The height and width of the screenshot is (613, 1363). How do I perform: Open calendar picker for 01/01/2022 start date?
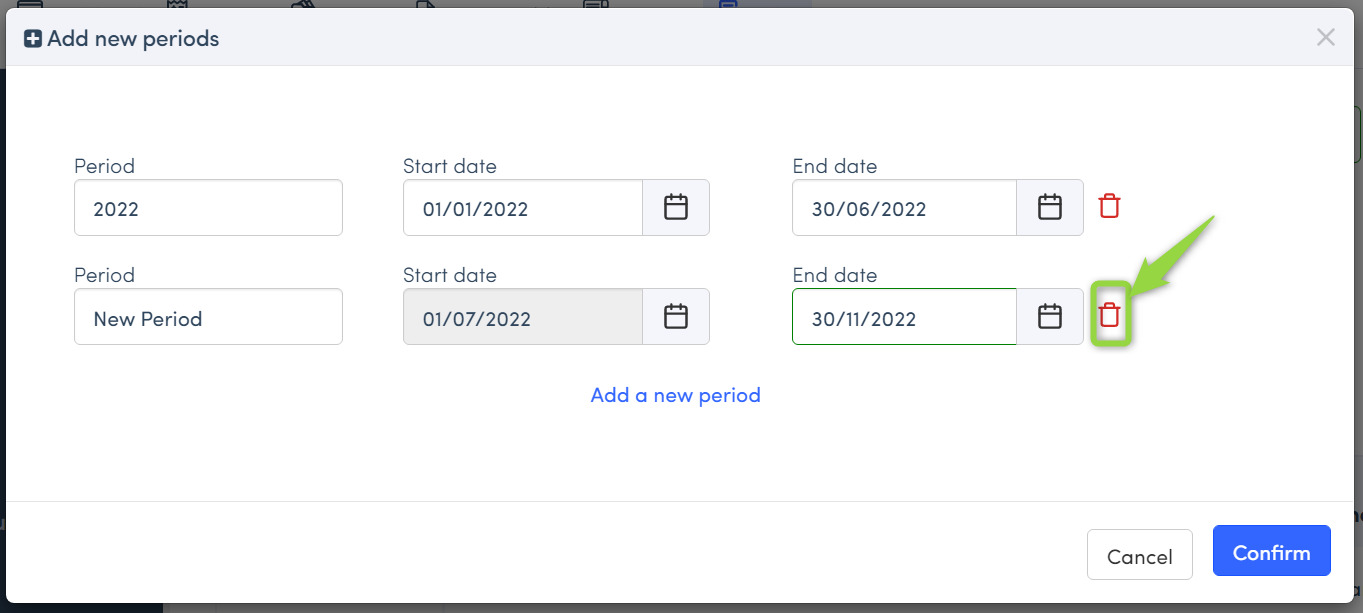pyautogui.click(x=676, y=208)
